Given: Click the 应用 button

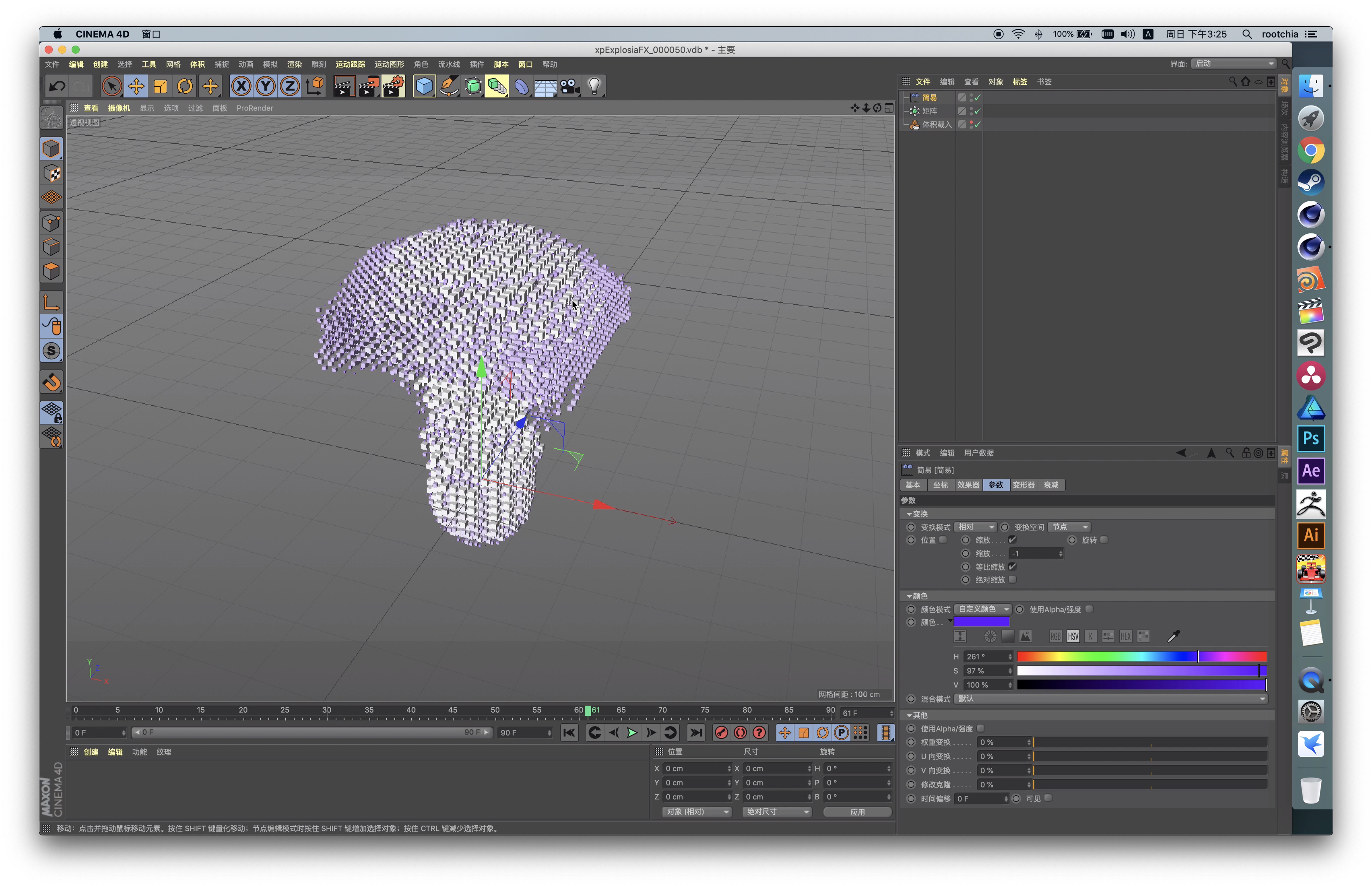Looking at the screenshot, I should point(857,812).
